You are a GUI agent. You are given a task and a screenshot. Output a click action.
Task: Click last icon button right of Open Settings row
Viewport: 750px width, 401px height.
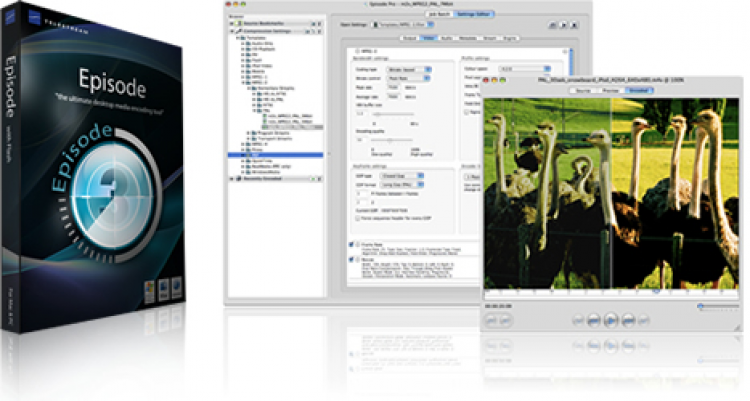[574, 24]
